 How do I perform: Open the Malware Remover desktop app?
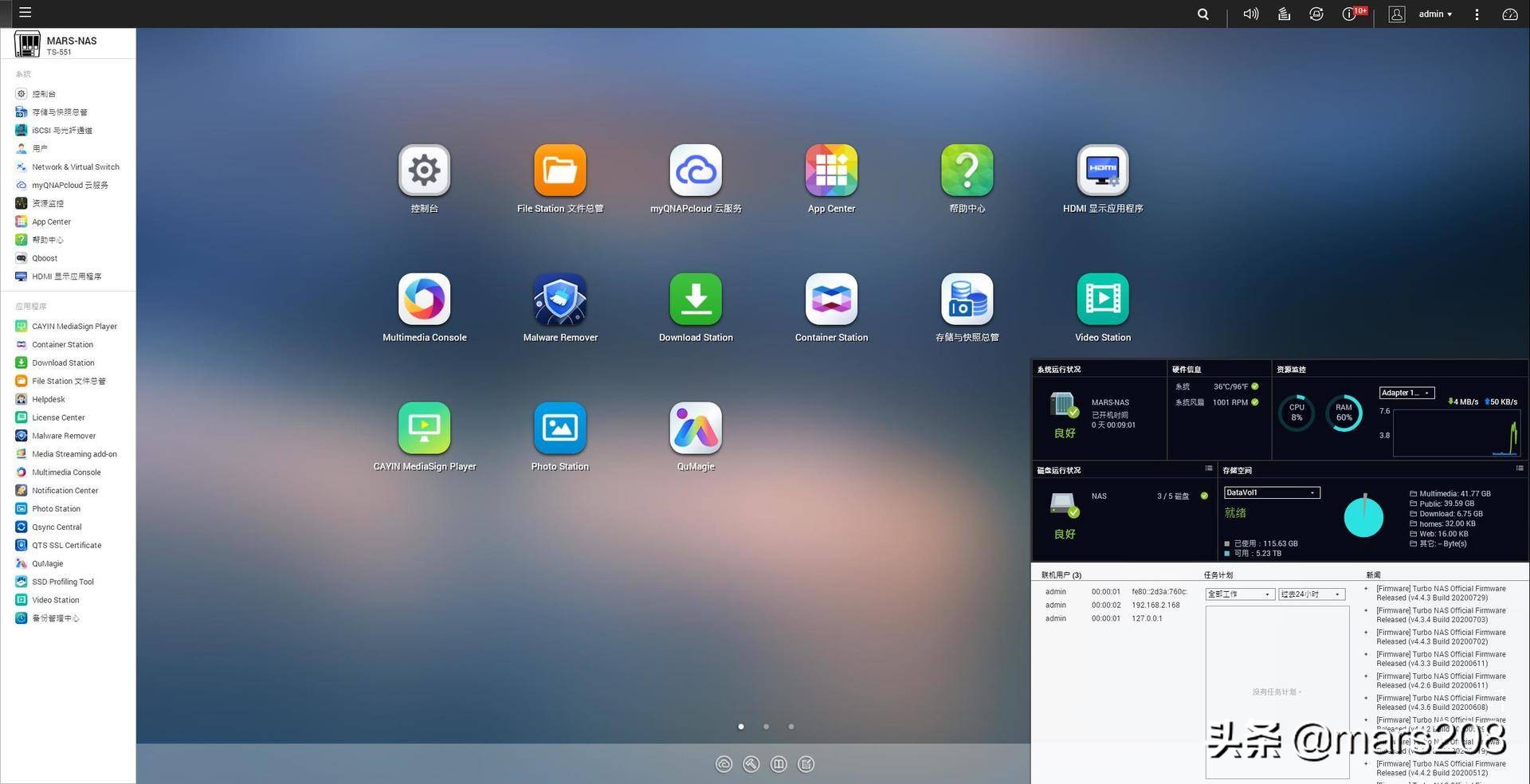tap(559, 300)
